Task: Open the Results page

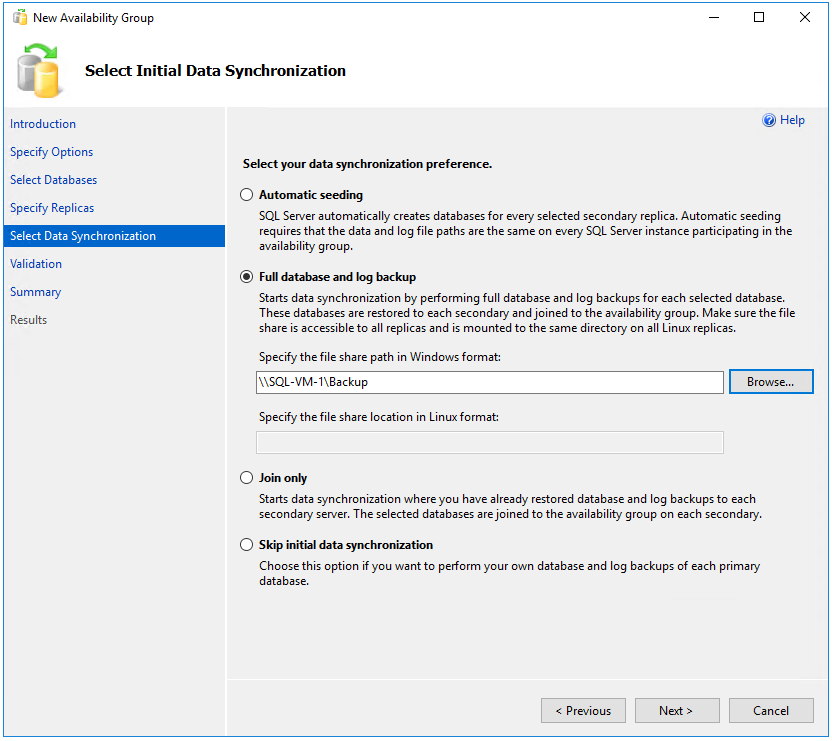Action: coord(28,319)
